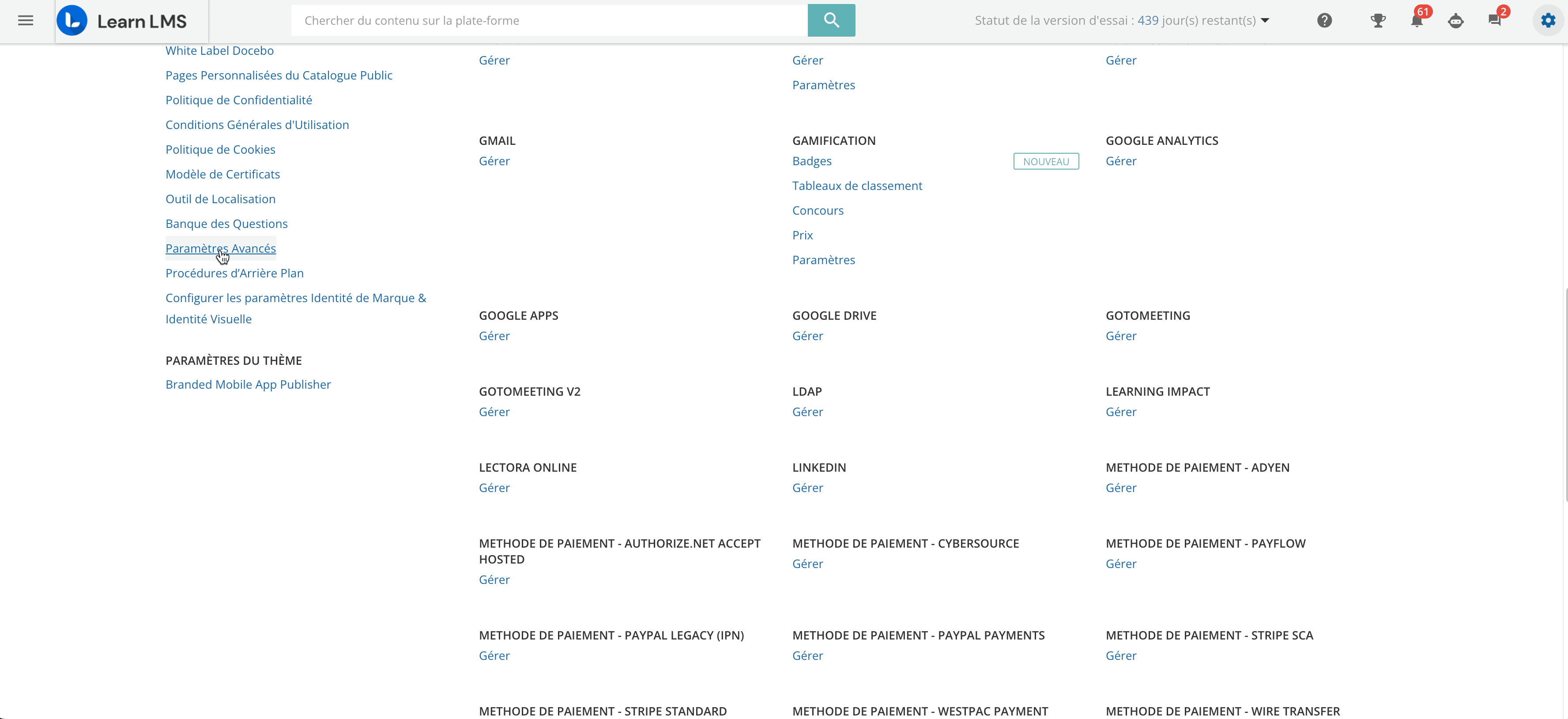Click the GAMIFICATION section heading
The image size is (1568, 719).
click(834, 141)
